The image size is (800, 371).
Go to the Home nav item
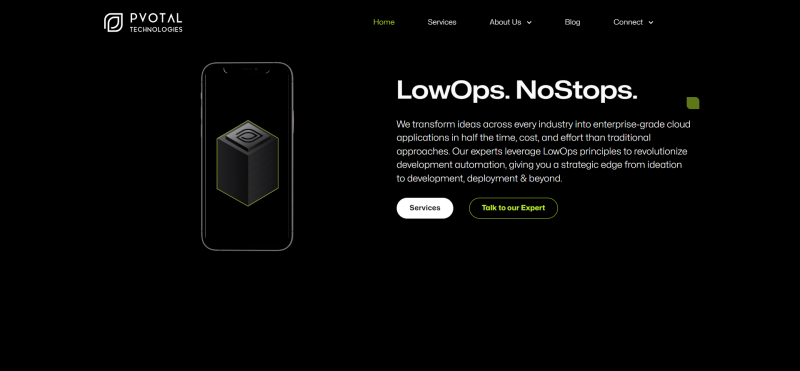pos(384,22)
